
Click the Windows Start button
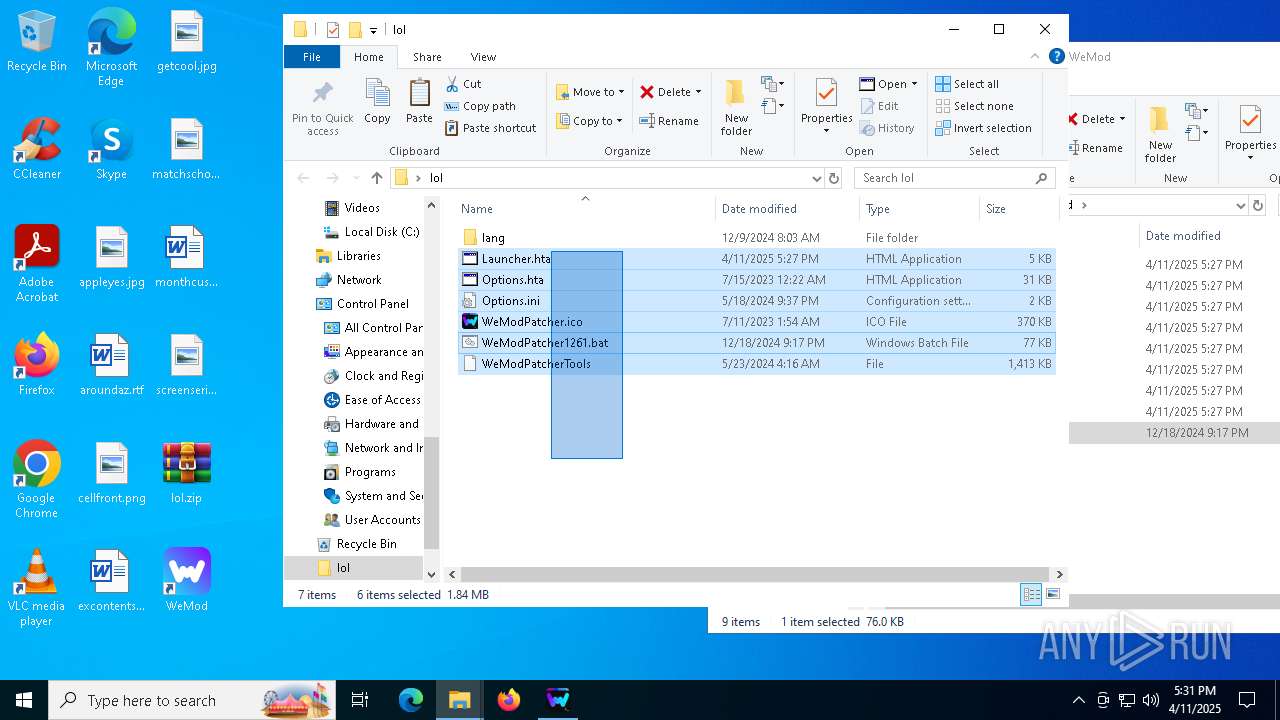[24, 700]
